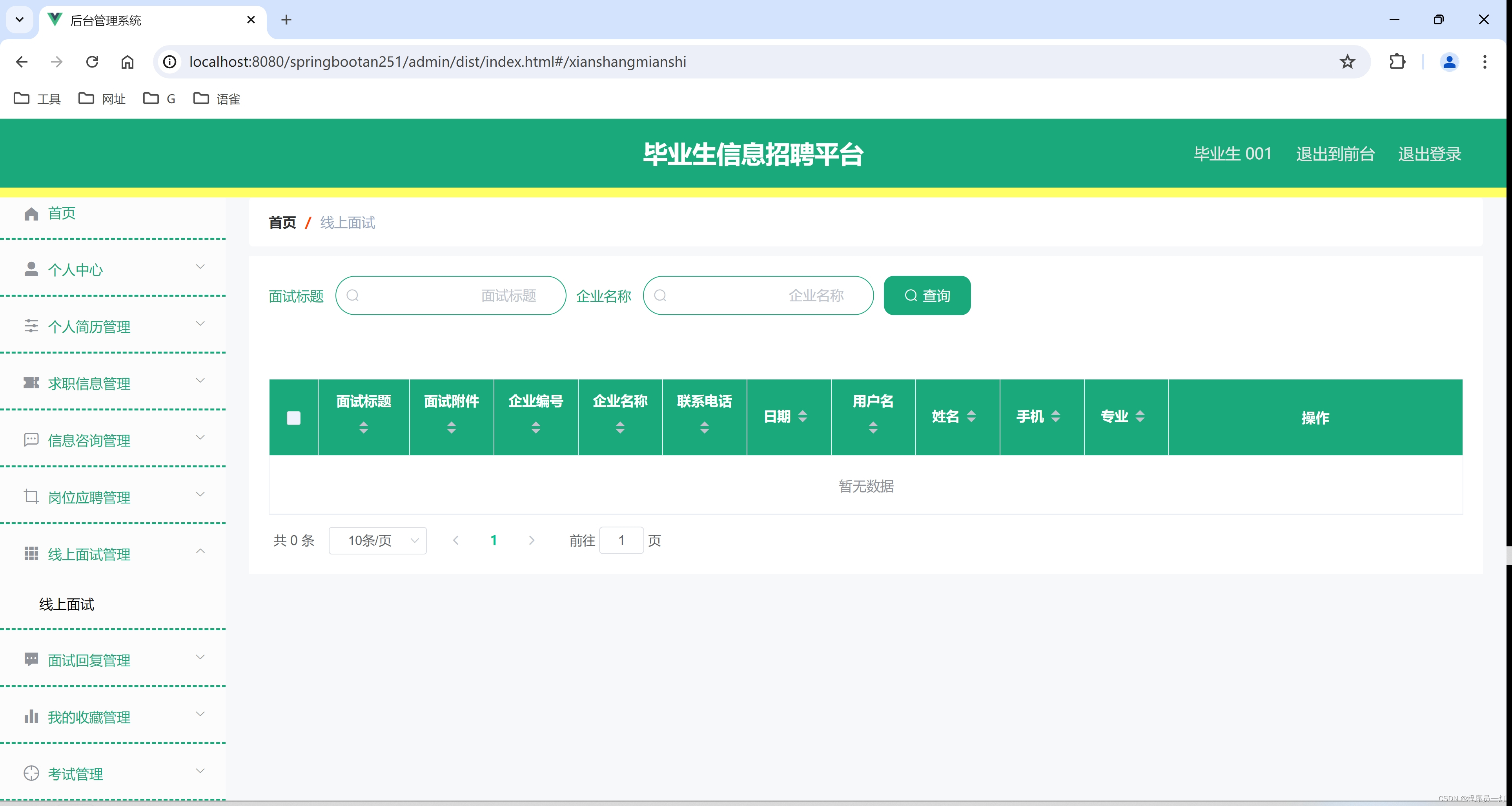Screen dimensions: 1512x806
Task: Sort table by 日期 column
Action: coord(803,416)
